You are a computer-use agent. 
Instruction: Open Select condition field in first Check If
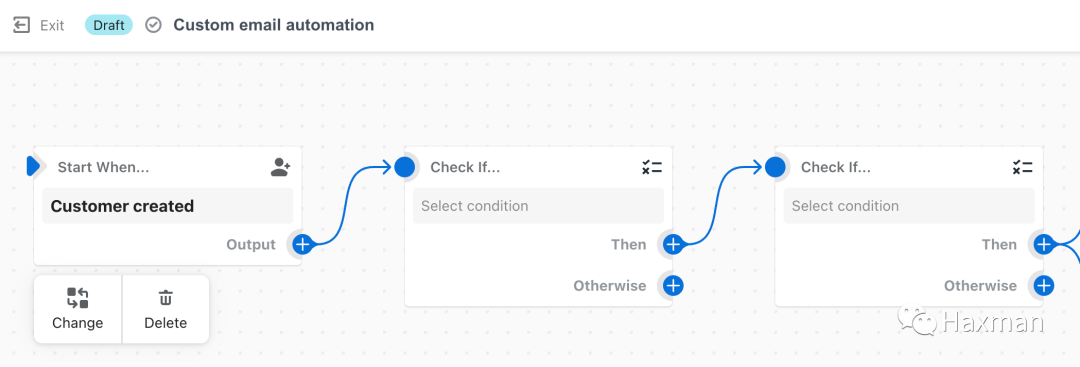538,206
